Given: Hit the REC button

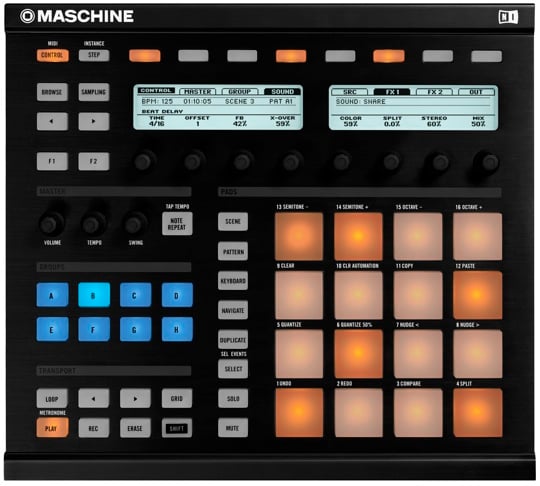Looking at the screenshot, I should [x=94, y=428].
